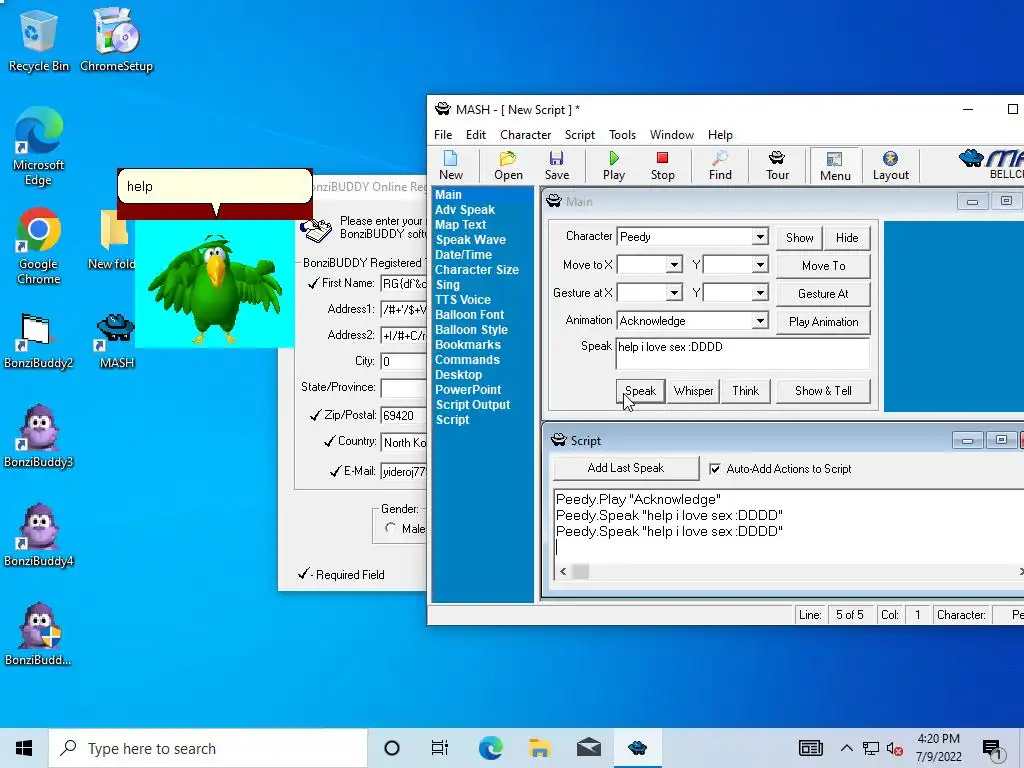Image resolution: width=1024 pixels, height=768 pixels.
Task: Open a script with the Open toolbar icon
Action: [508, 166]
